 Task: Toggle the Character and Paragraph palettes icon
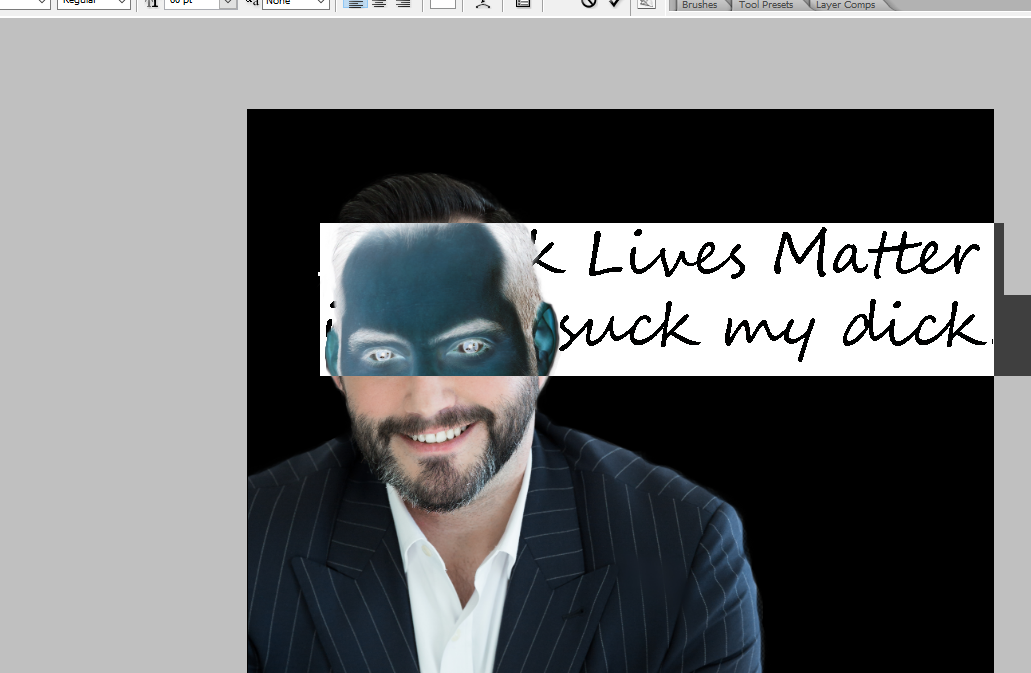pyautogui.click(x=523, y=3)
